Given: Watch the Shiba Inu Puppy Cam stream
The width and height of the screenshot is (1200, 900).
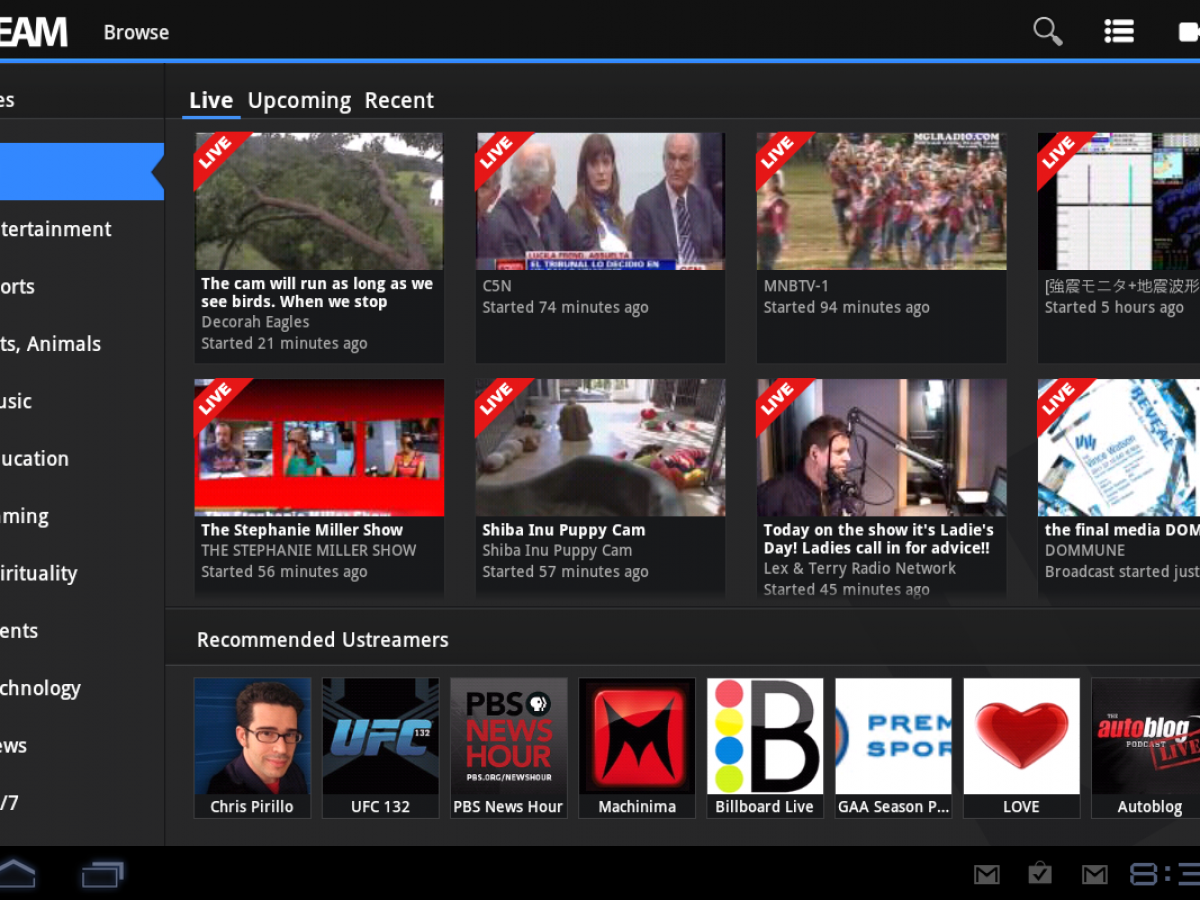Looking at the screenshot, I should [x=600, y=447].
